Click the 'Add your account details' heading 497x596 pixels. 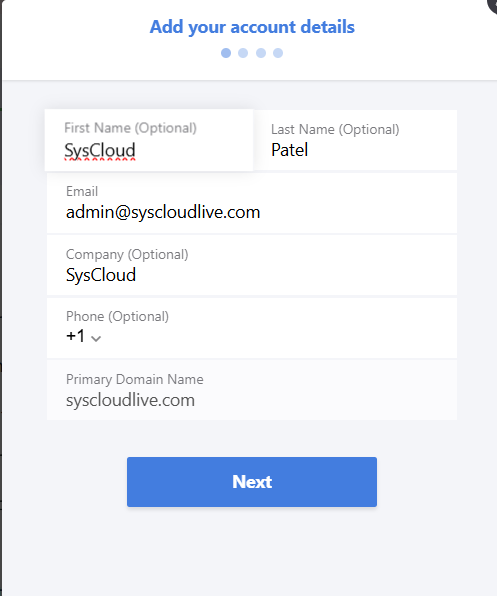pyautogui.click(x=252, y=27)
